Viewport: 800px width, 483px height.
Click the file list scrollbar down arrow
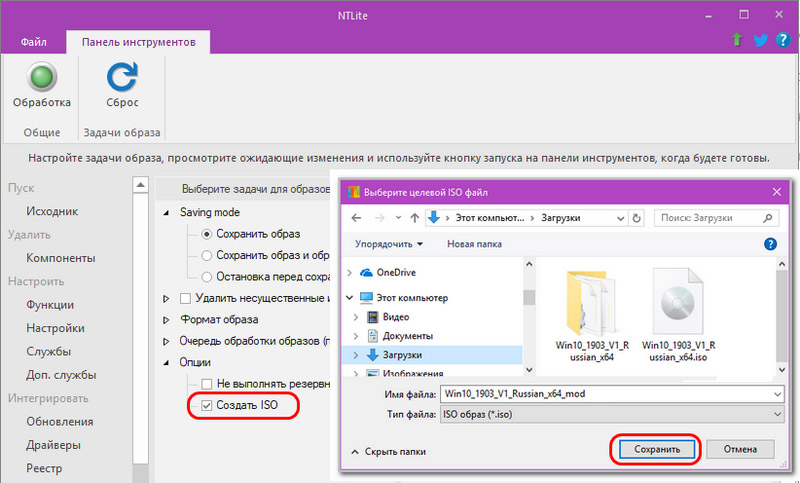[x=782, y=370]
